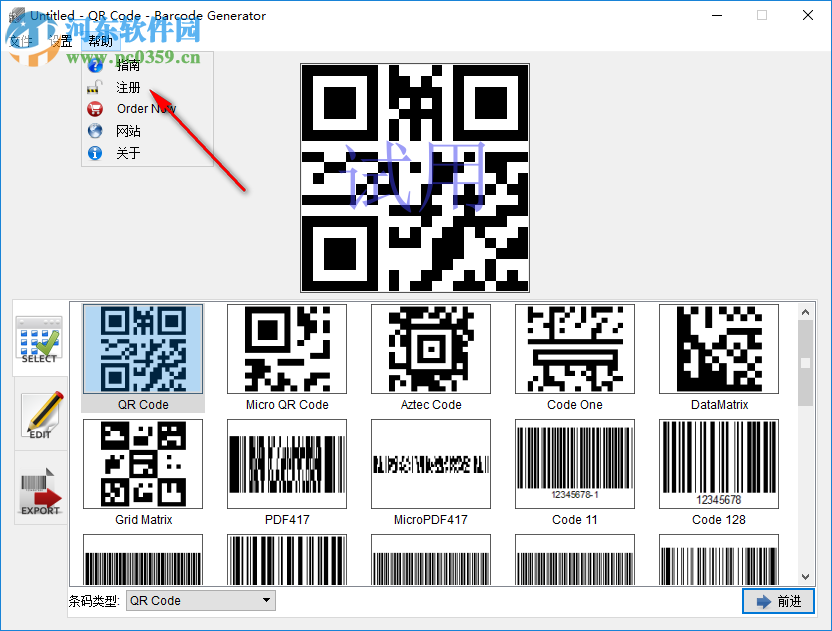Click the SELECT panel icon

pos(39,340)
